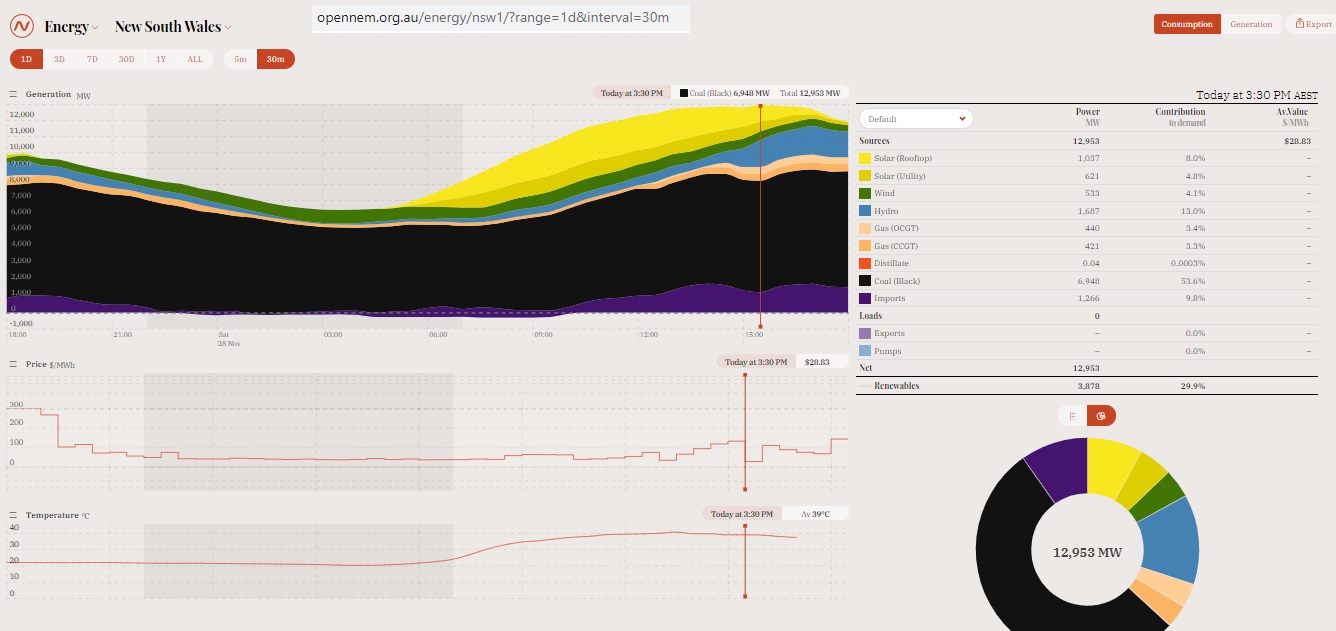1336x631 pixels.
Task: Select the 3D range tab
Action: point(59,59)
